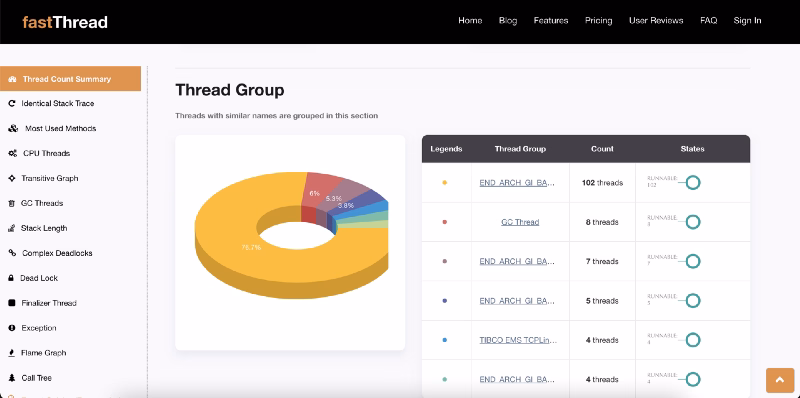The image size is (800, 398).
Task: Click the yellow legend dot for first thread group
Action: point(445,183)
